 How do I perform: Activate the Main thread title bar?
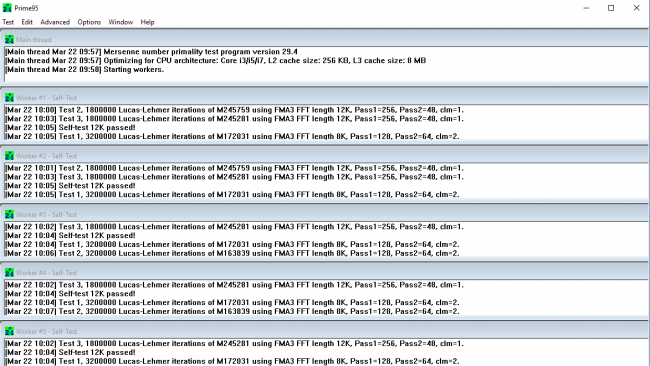click(325, 39)
